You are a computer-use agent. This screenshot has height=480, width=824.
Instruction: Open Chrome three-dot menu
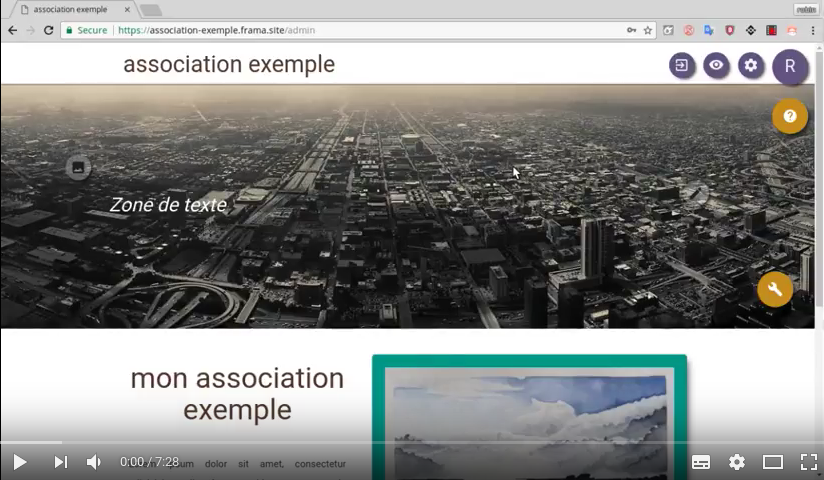pos(812,30)
